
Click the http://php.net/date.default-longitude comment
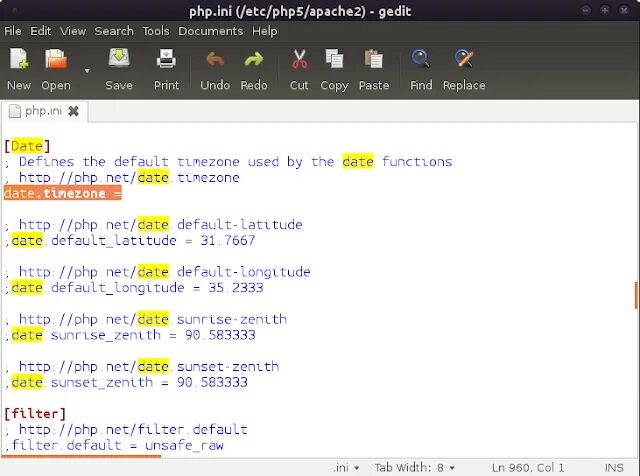(158, 272)
